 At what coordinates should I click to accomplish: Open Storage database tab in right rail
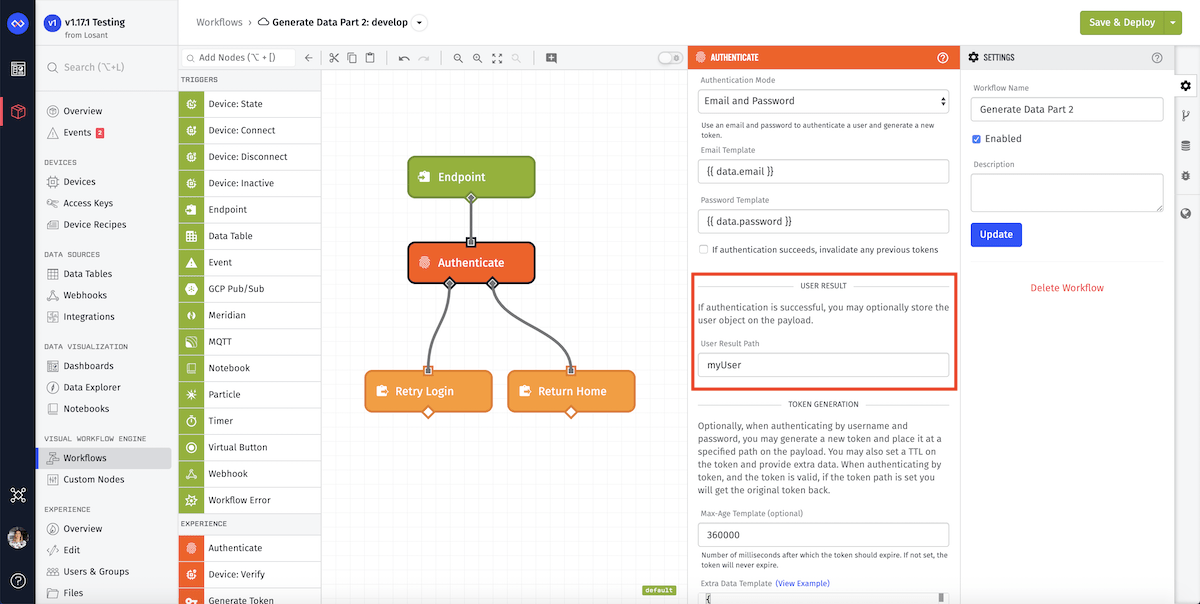1186,146
